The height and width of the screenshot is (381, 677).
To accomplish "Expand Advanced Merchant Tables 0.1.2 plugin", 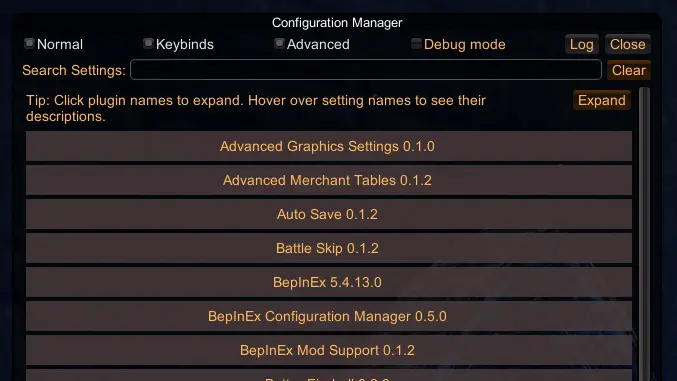I will click(329, 180).
